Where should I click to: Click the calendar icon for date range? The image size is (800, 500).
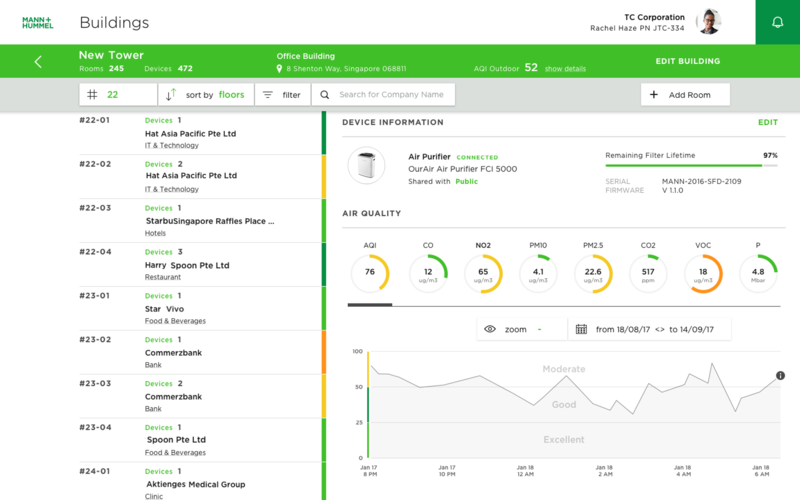[581, 329]
